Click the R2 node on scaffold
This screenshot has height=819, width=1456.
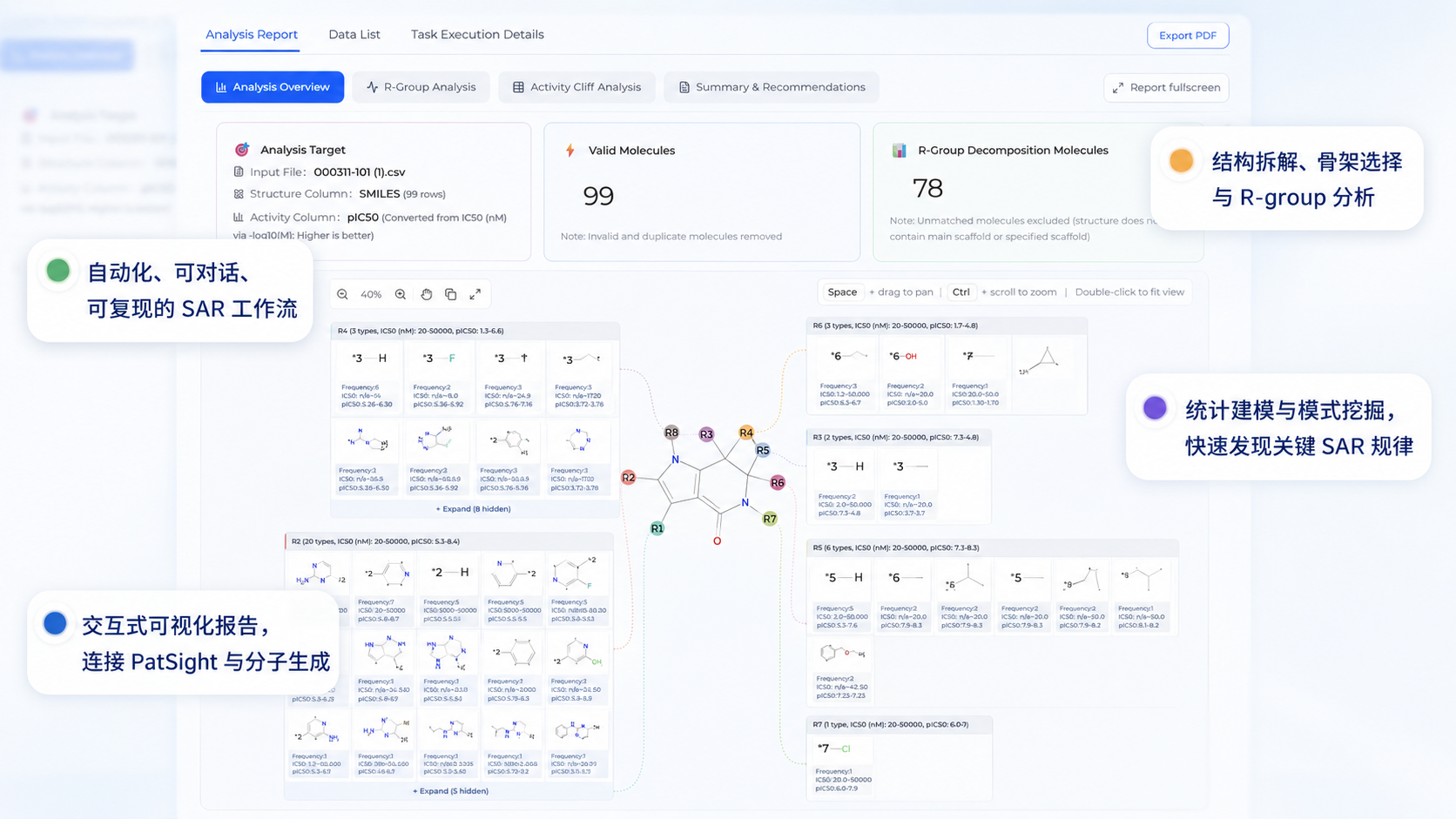point(629,477)
